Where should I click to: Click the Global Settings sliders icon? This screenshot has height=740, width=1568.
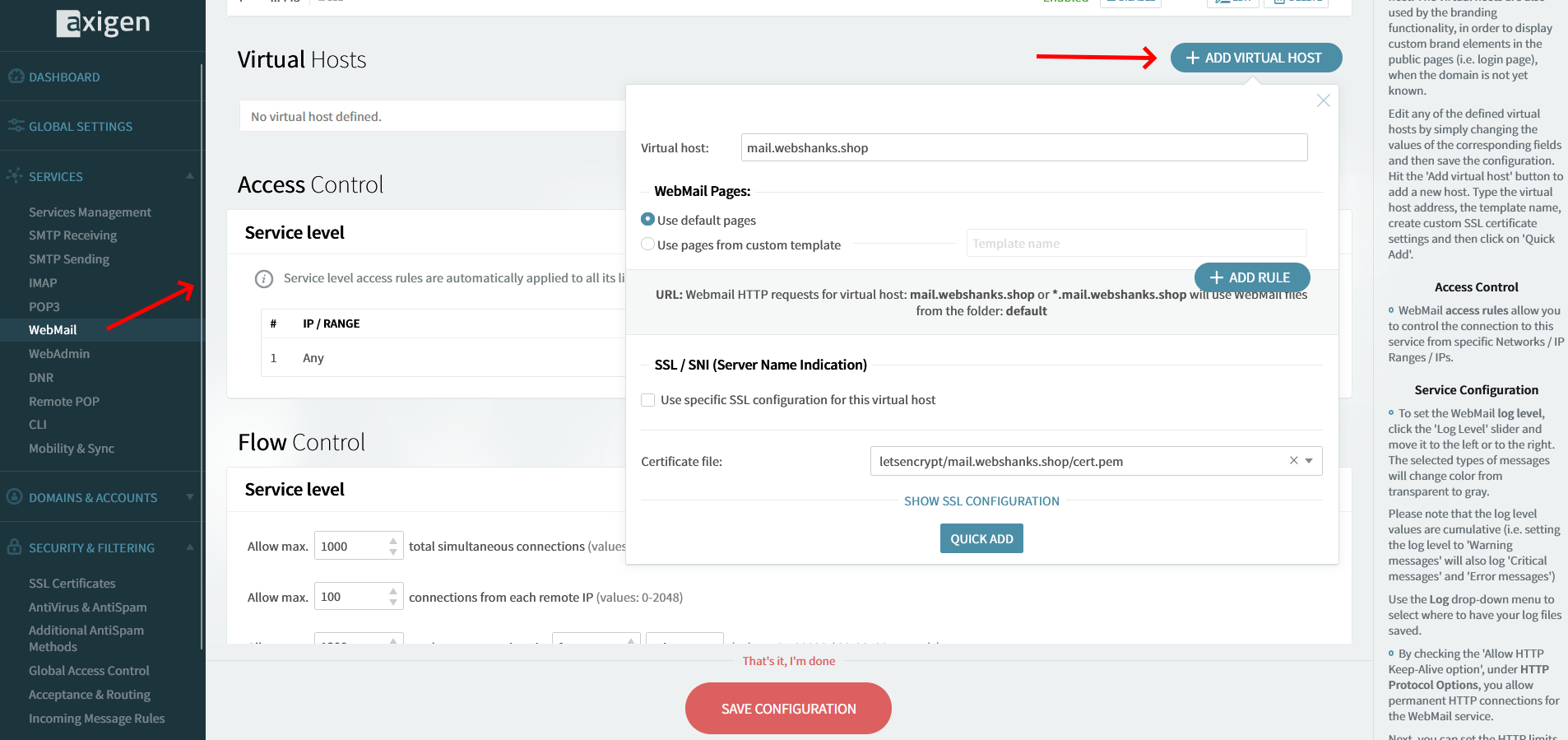[16, 126]
